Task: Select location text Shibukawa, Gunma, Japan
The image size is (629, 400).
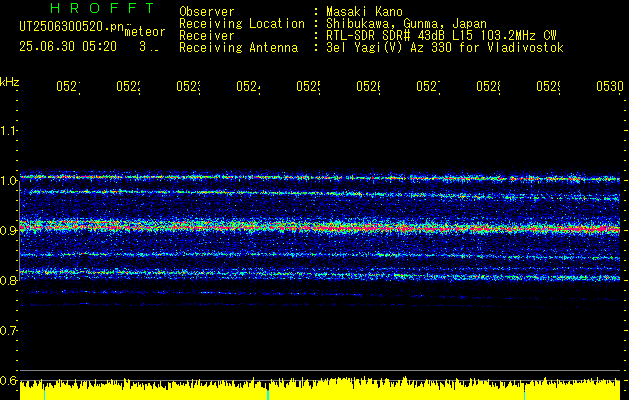Action: tap(406, 24)
